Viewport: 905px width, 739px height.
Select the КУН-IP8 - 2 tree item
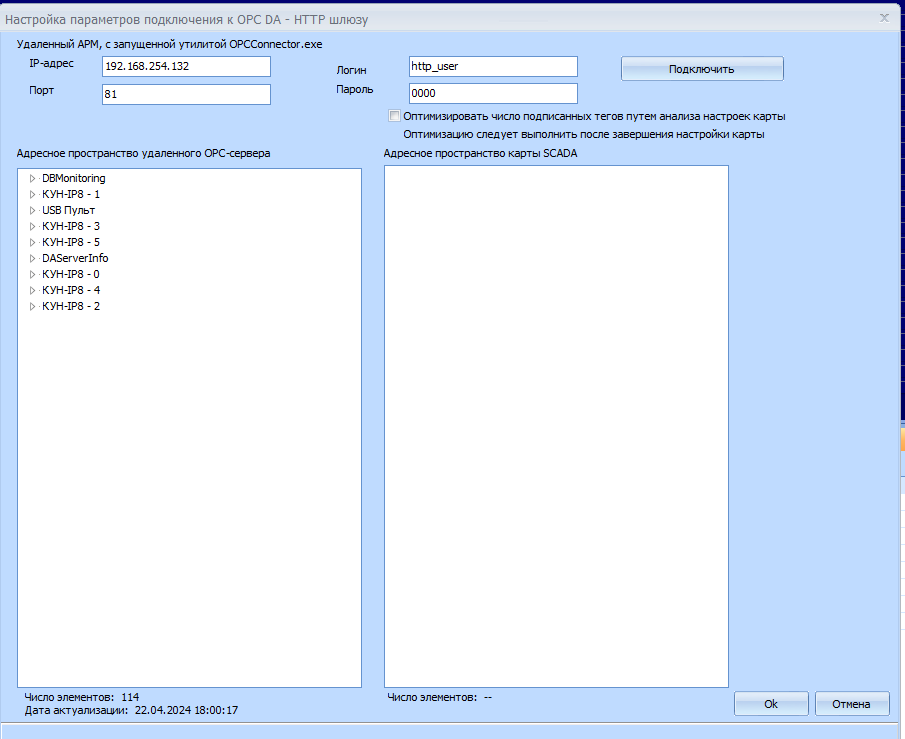[70, 306]
